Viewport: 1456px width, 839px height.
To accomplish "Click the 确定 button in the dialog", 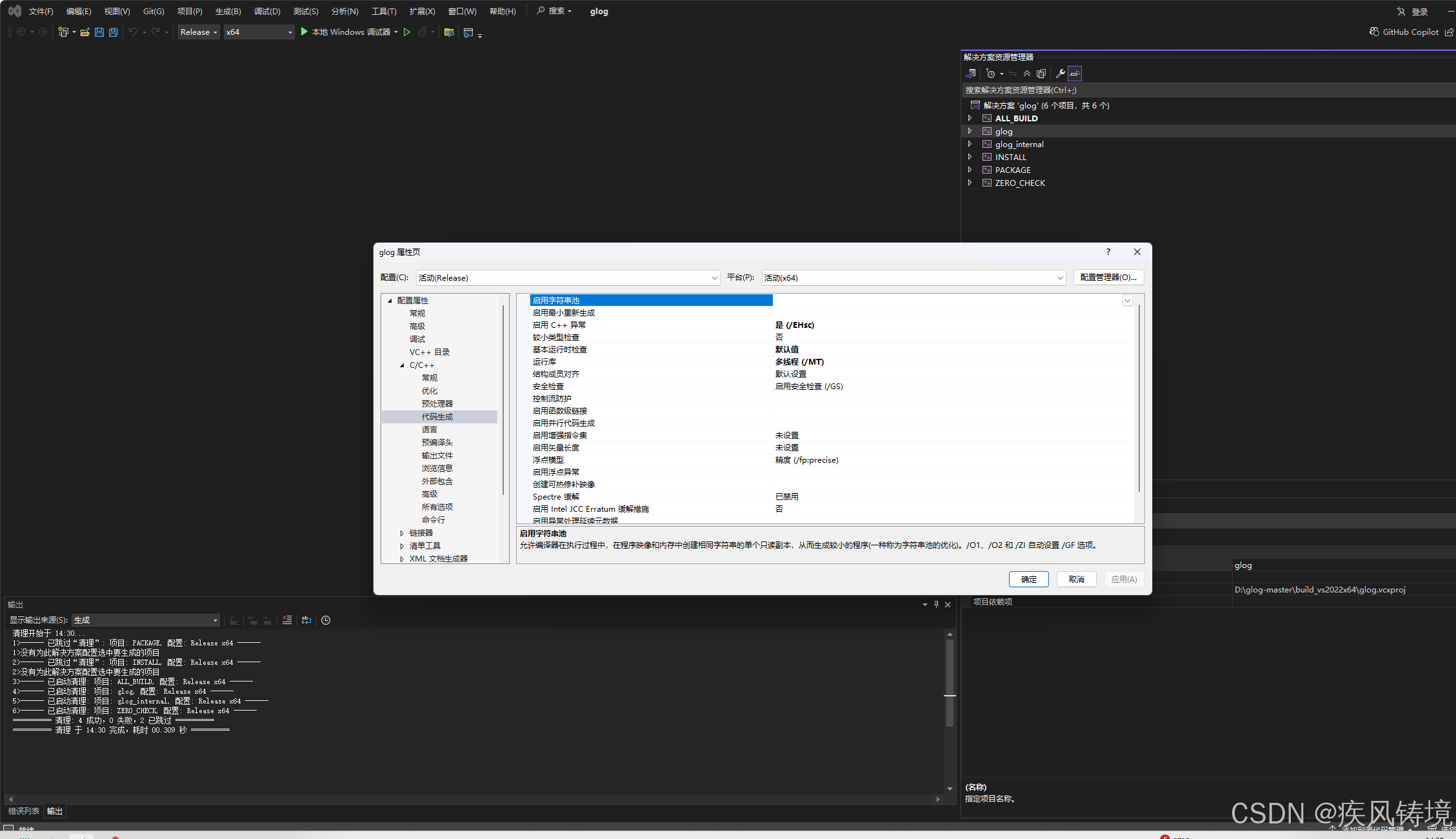I will [x=1028, y=580].
